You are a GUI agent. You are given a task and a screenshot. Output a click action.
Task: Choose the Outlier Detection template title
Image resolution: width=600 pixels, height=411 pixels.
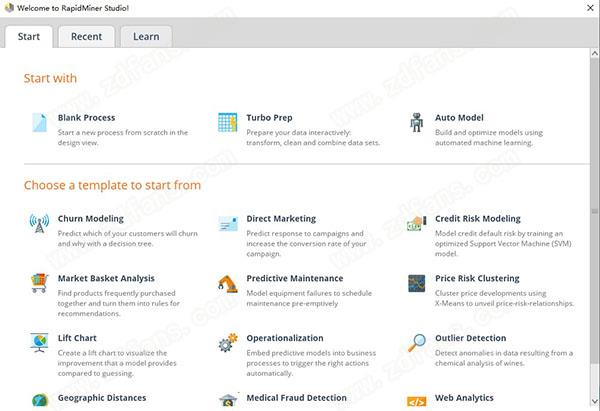pos(471,338)
